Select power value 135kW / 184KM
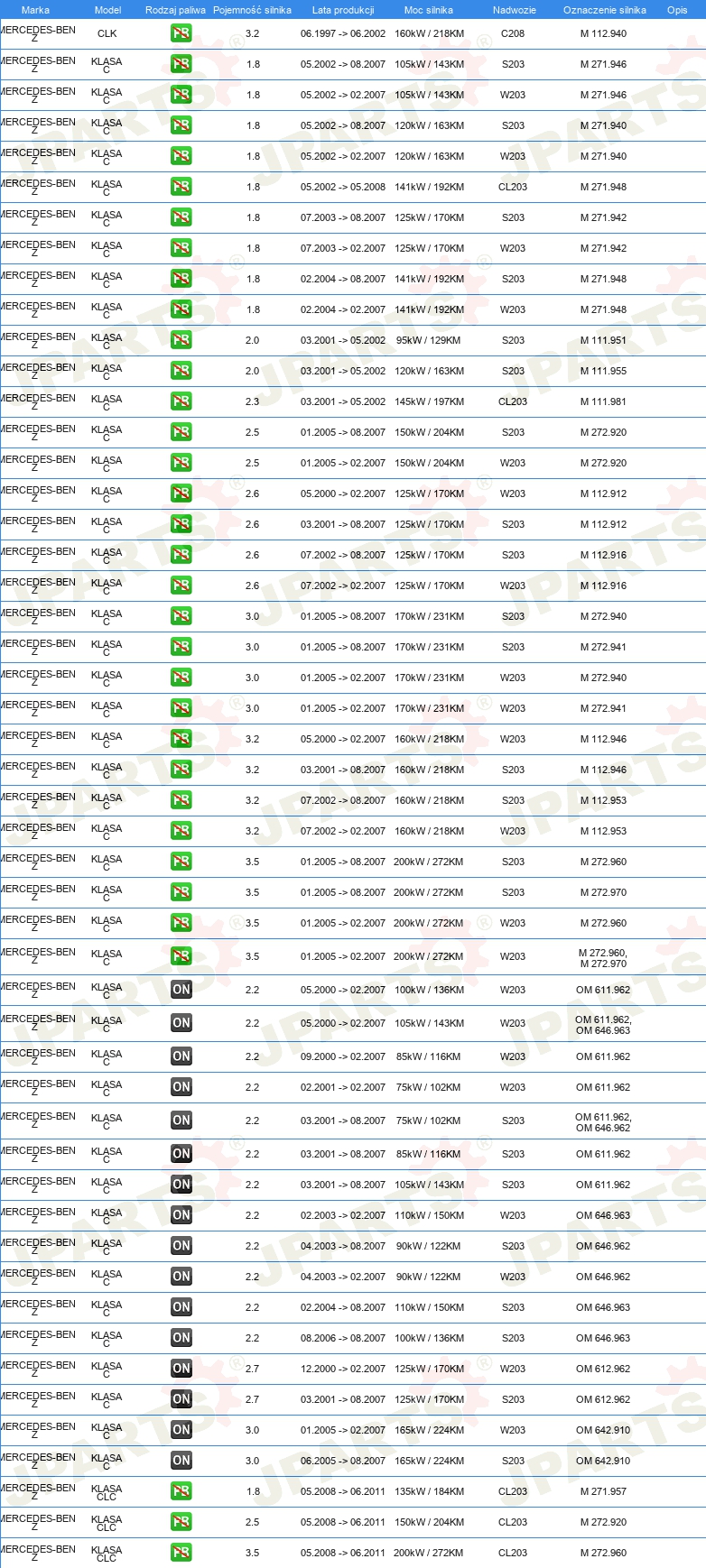The height and width of the screenshot is (1568, 706). 429,1491
